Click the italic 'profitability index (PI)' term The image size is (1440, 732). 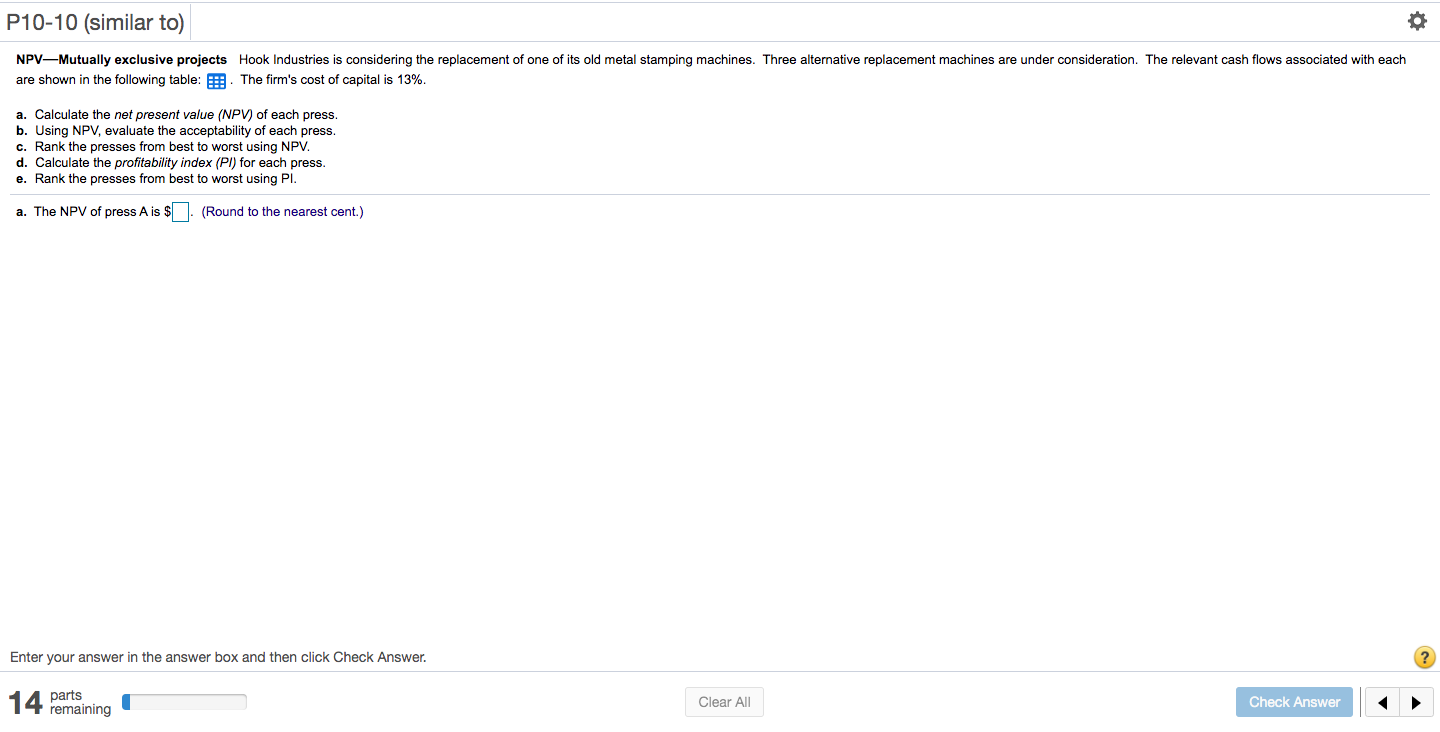click(176, 163)
